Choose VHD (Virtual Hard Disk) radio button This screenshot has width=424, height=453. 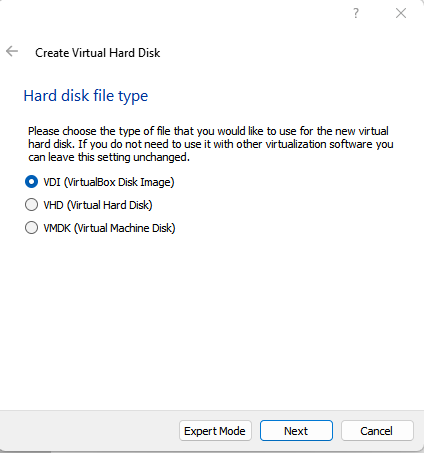(89, 205)
